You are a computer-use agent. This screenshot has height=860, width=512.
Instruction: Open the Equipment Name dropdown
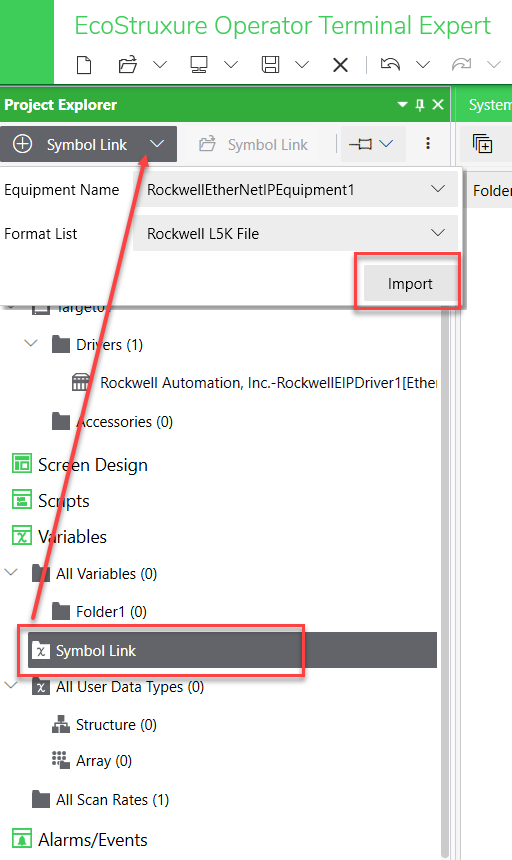pyautogui.click(x=295, y=190)
